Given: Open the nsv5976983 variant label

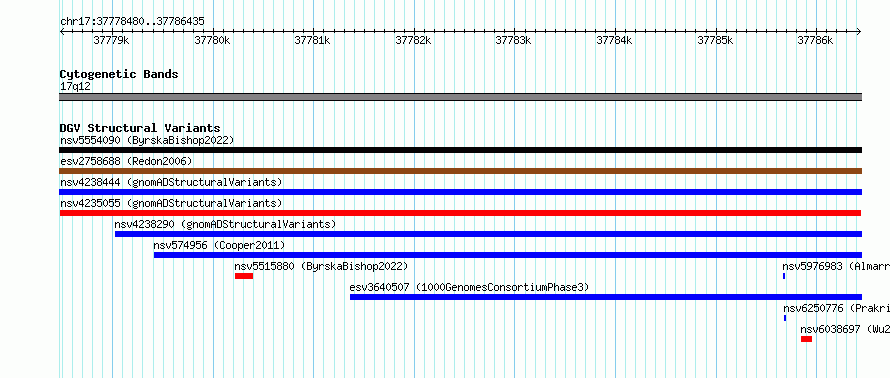Looking at the screenshot, I should 836,266.
